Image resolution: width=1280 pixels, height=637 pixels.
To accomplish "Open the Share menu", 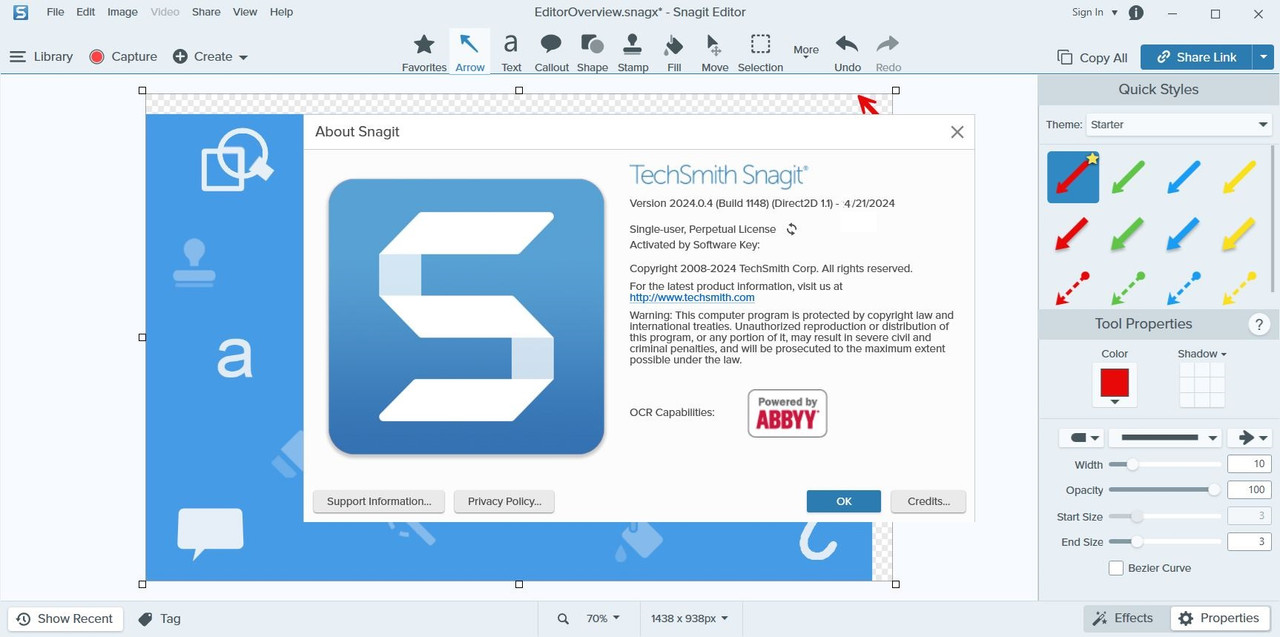I will 206,12.
